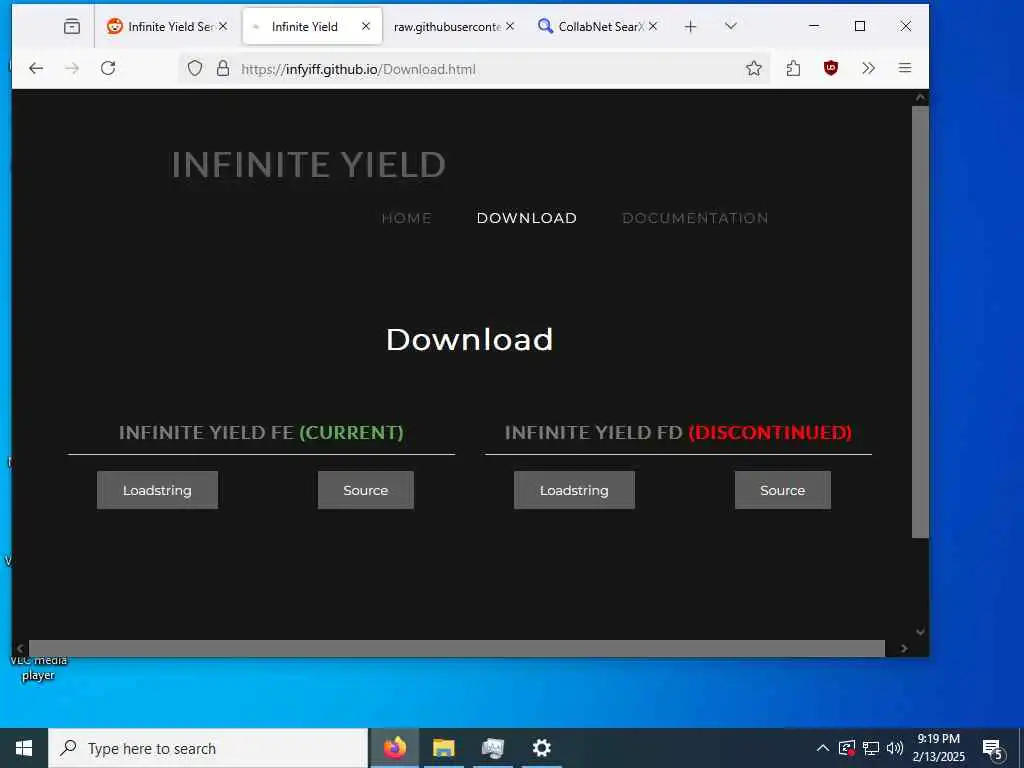Close the CollabNet SearX tab
This screenshot has height=768, width=1024.
[652, 26]
